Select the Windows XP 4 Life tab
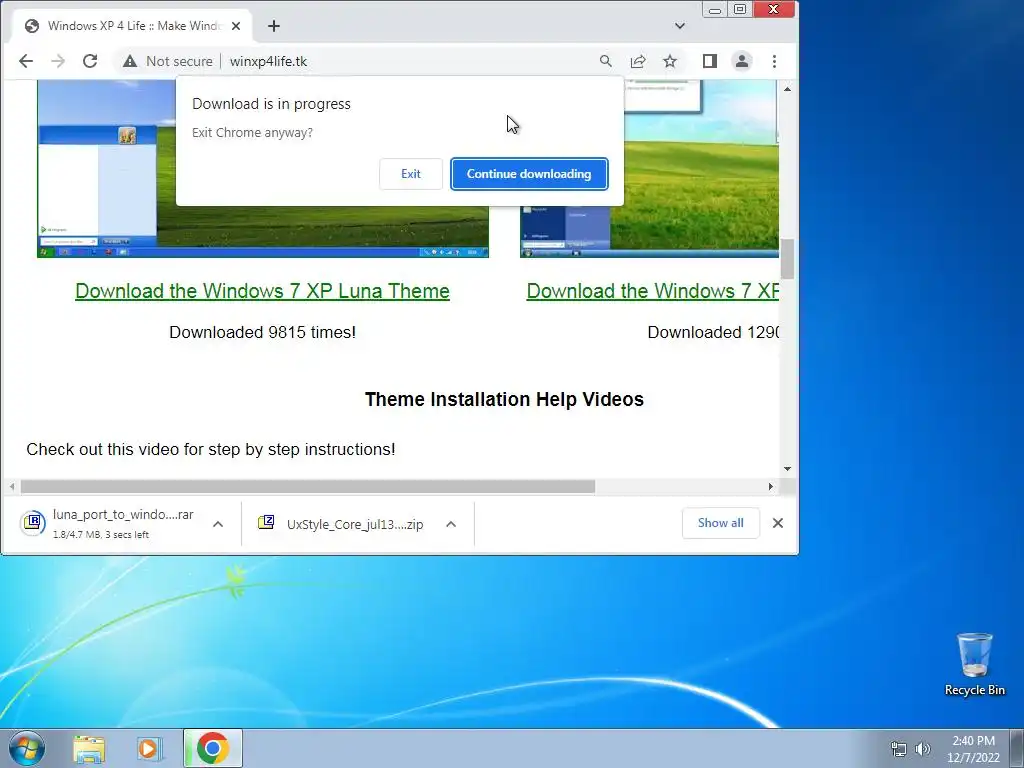This screenshot has height=768, width=1024. (131, 26)
